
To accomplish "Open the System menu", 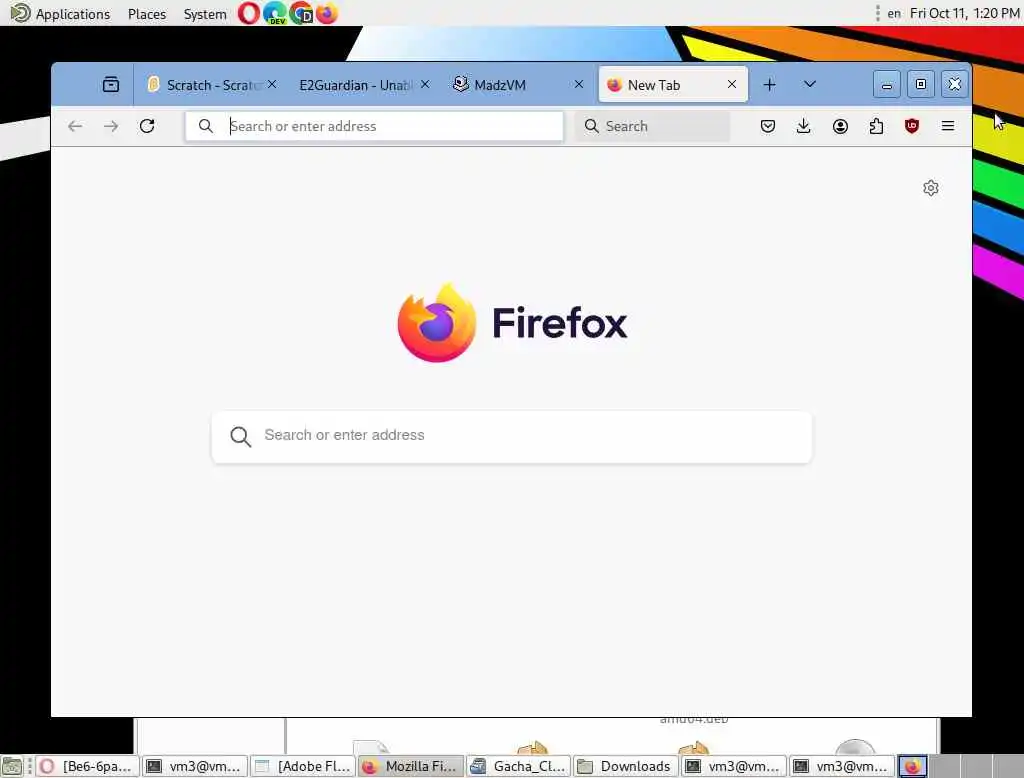I will 205,14.
